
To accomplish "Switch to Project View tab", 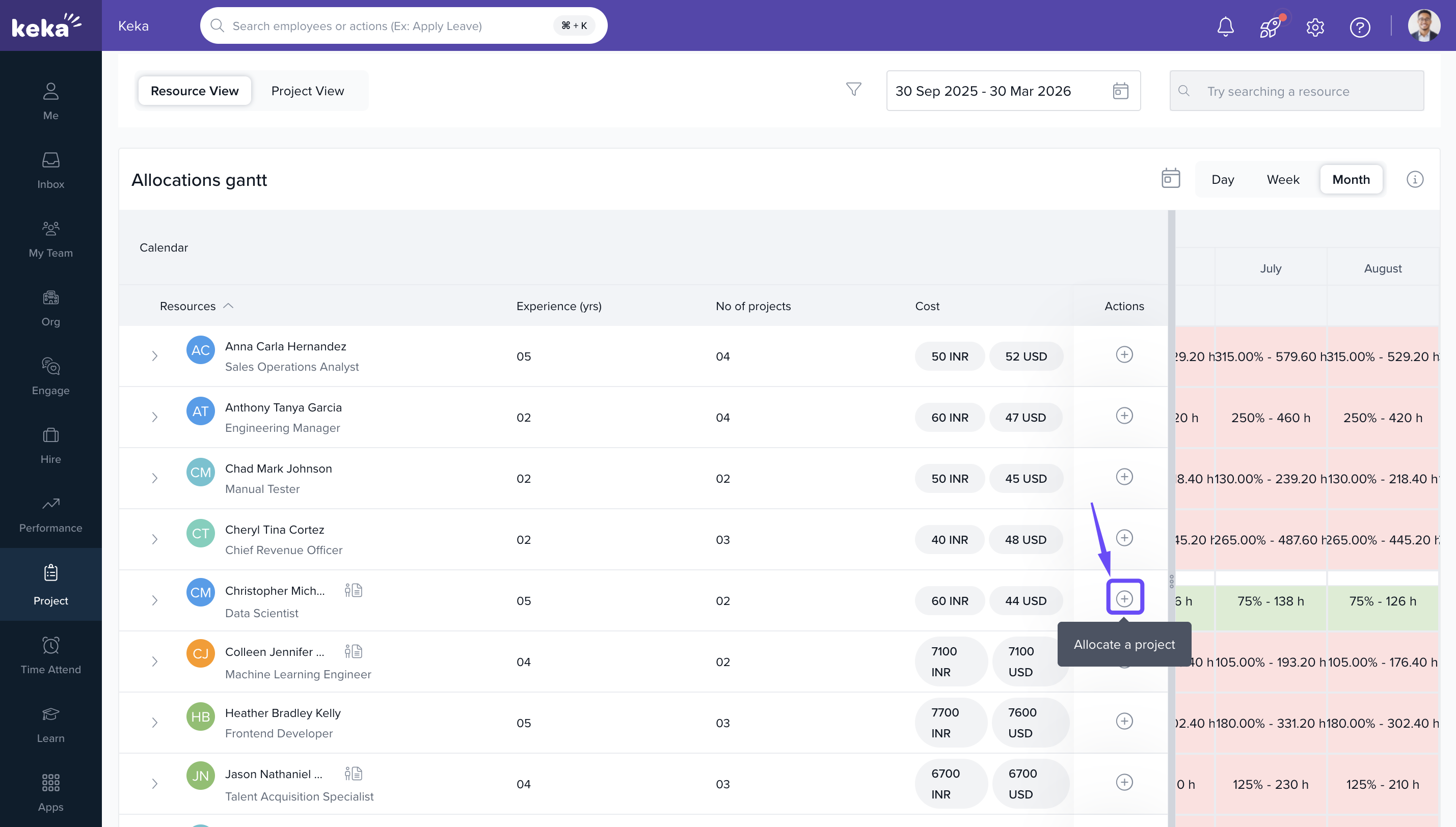I will click(x=307, y=91).
